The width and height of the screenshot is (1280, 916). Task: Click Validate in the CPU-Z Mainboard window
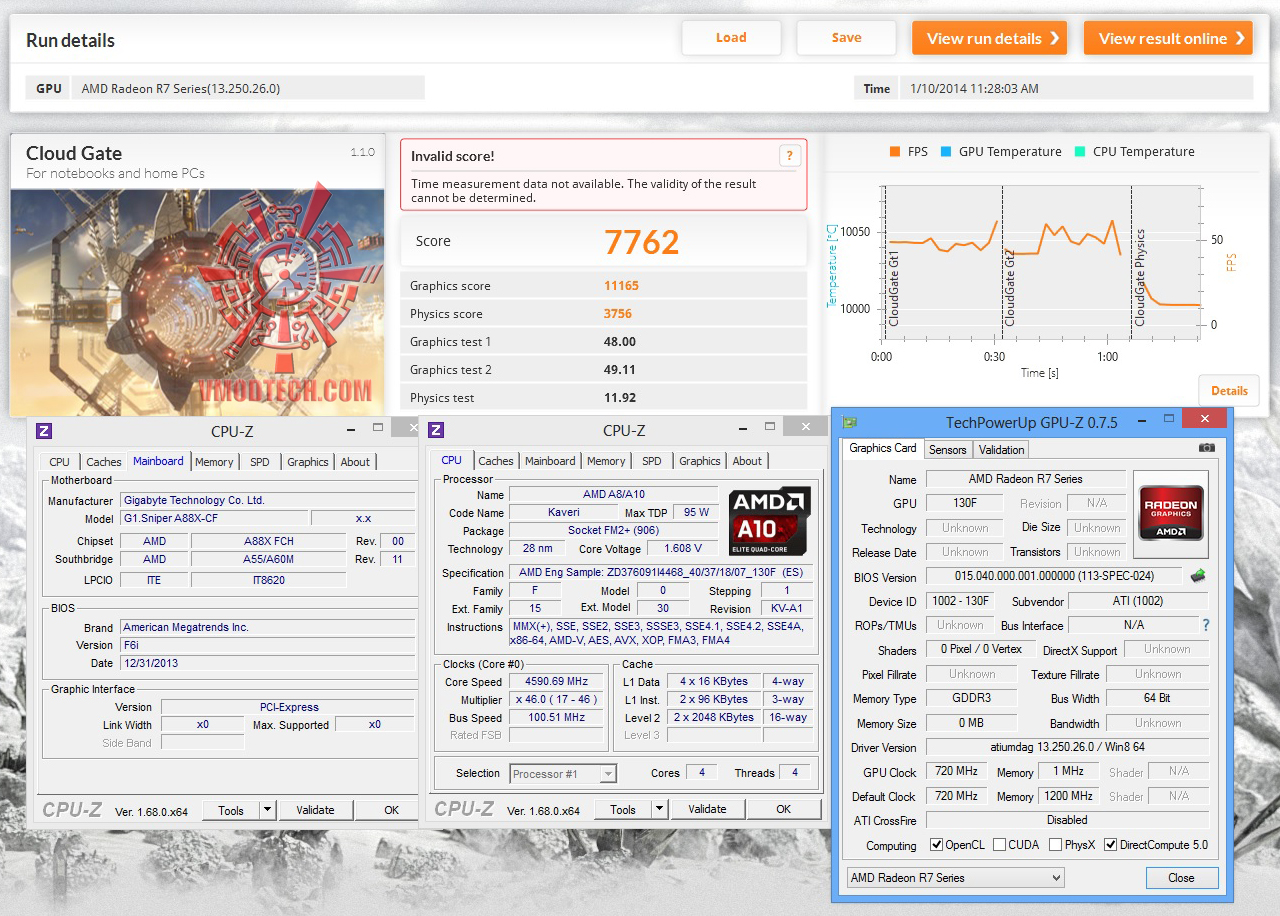[315, 810]
